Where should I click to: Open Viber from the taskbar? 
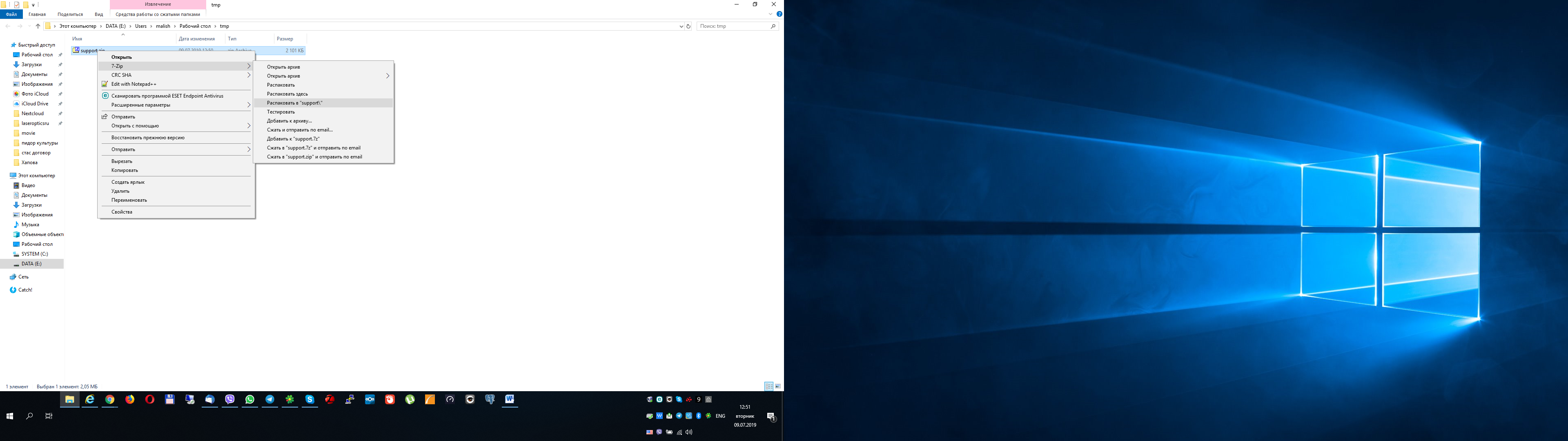[x=229, y=400]
